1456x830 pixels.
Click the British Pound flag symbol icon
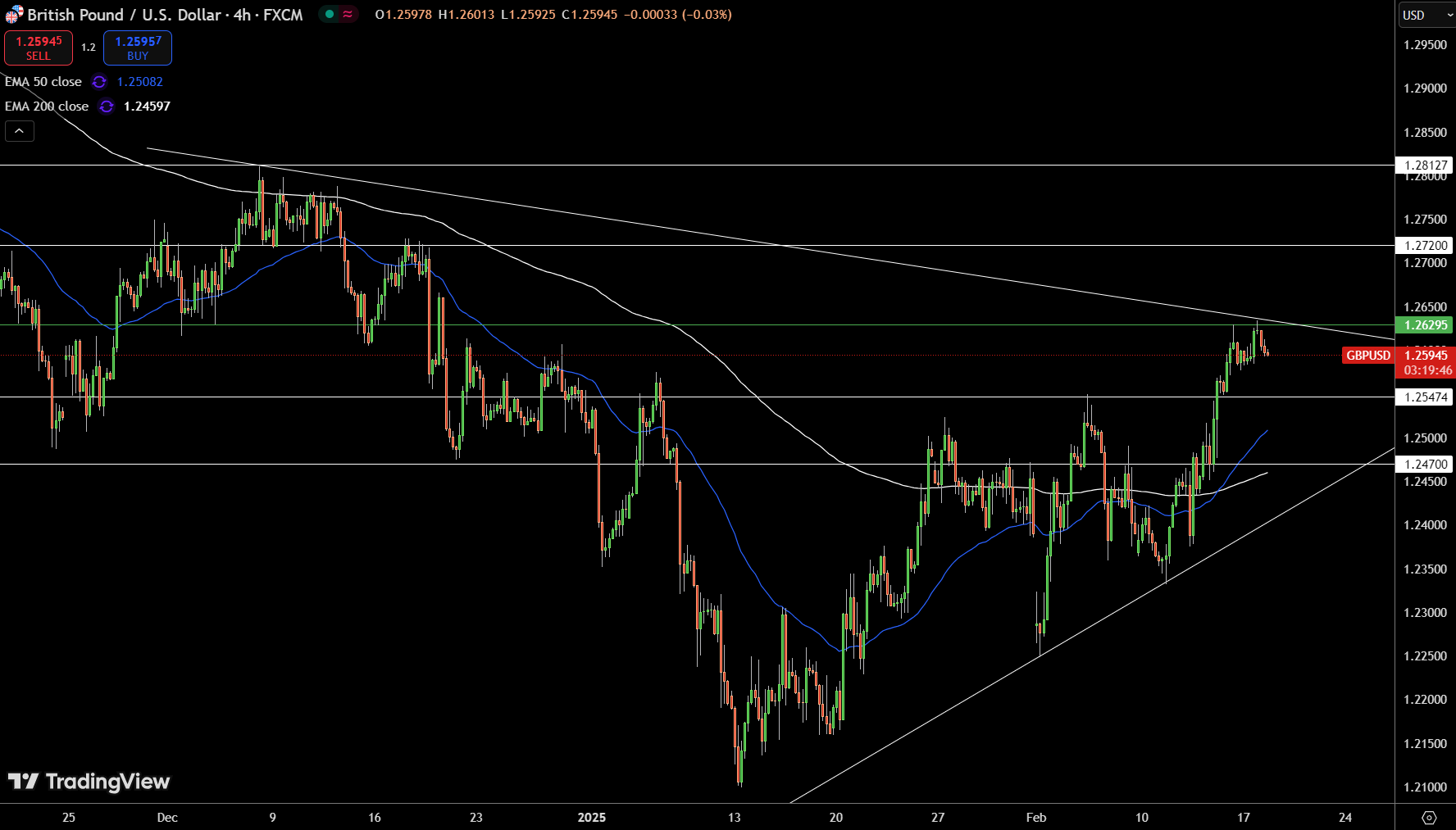coord(14,15)
